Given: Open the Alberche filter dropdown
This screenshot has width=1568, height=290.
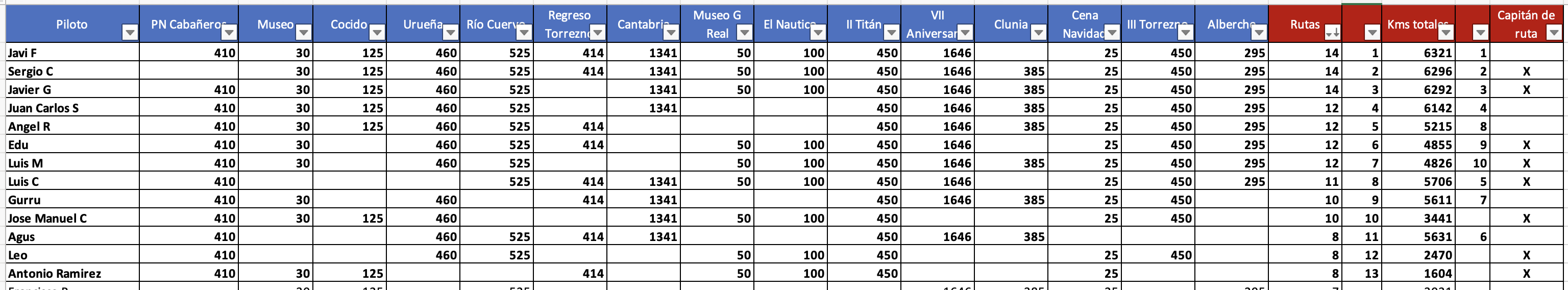Looking at the screenshot, I should 1258,33.
